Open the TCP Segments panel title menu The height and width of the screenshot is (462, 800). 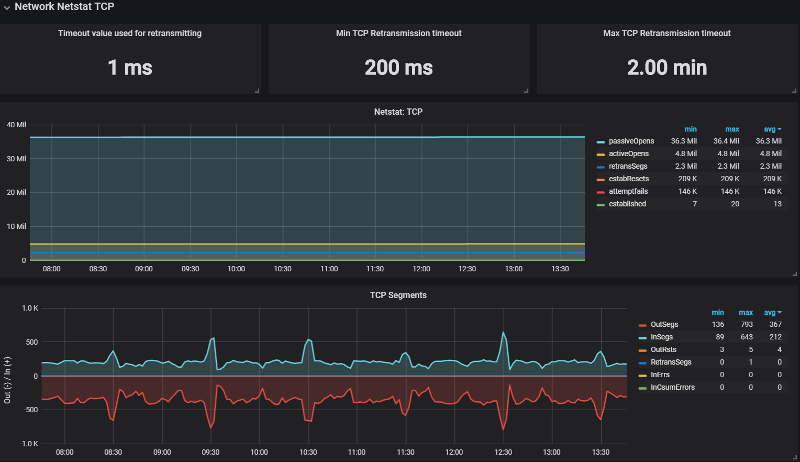pos(399,295)
